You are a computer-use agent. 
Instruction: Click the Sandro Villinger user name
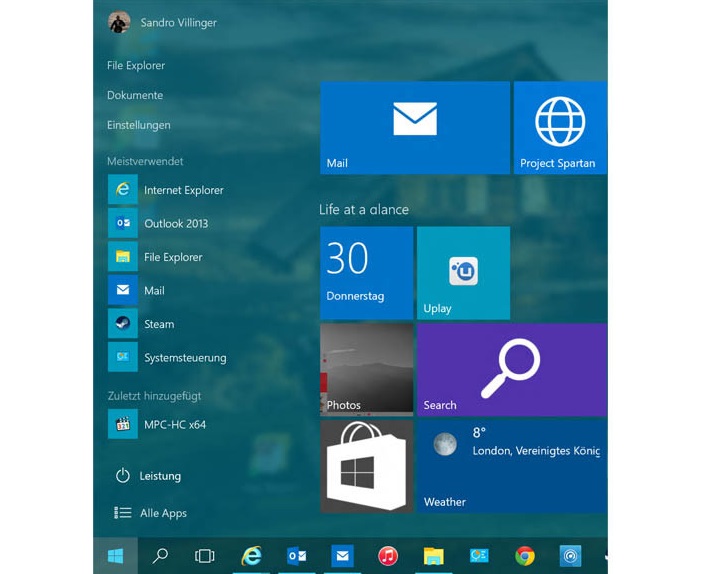click(x=178, y=22)
